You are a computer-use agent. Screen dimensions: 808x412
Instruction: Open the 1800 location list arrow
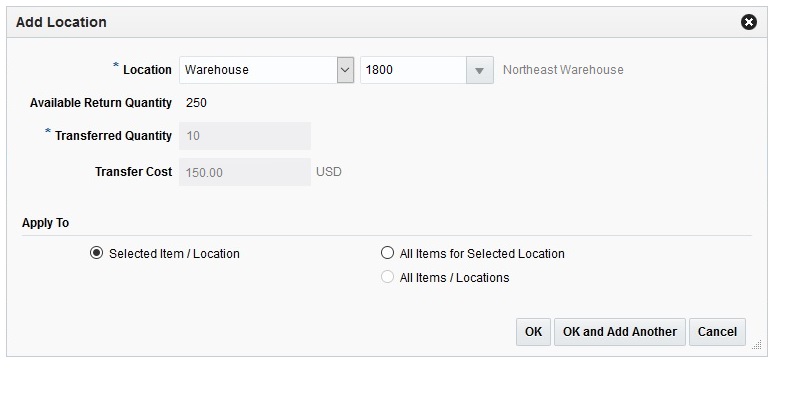pyautogui.click(x=481, y=70)
